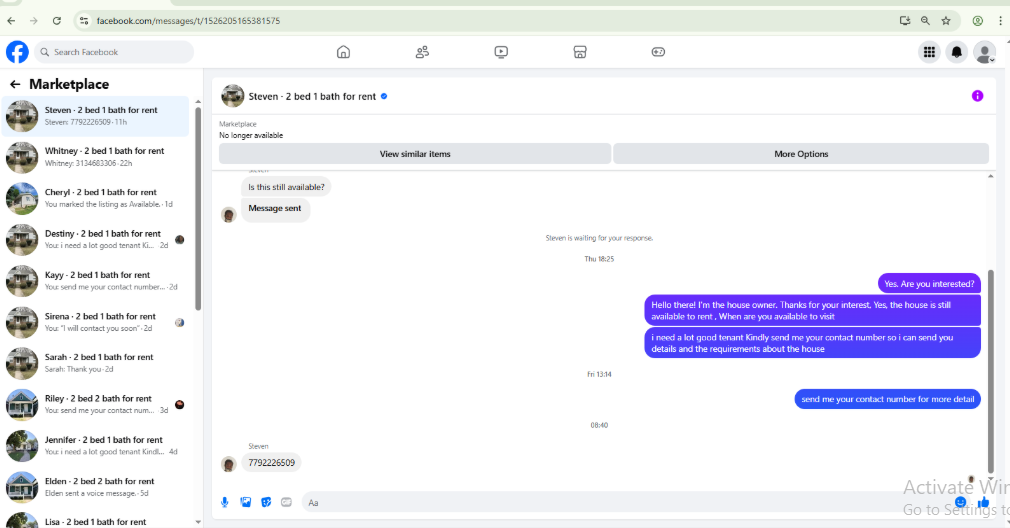Click View similar items button
This screenshot has width=1010, height=528.
(x=415, y=154)
